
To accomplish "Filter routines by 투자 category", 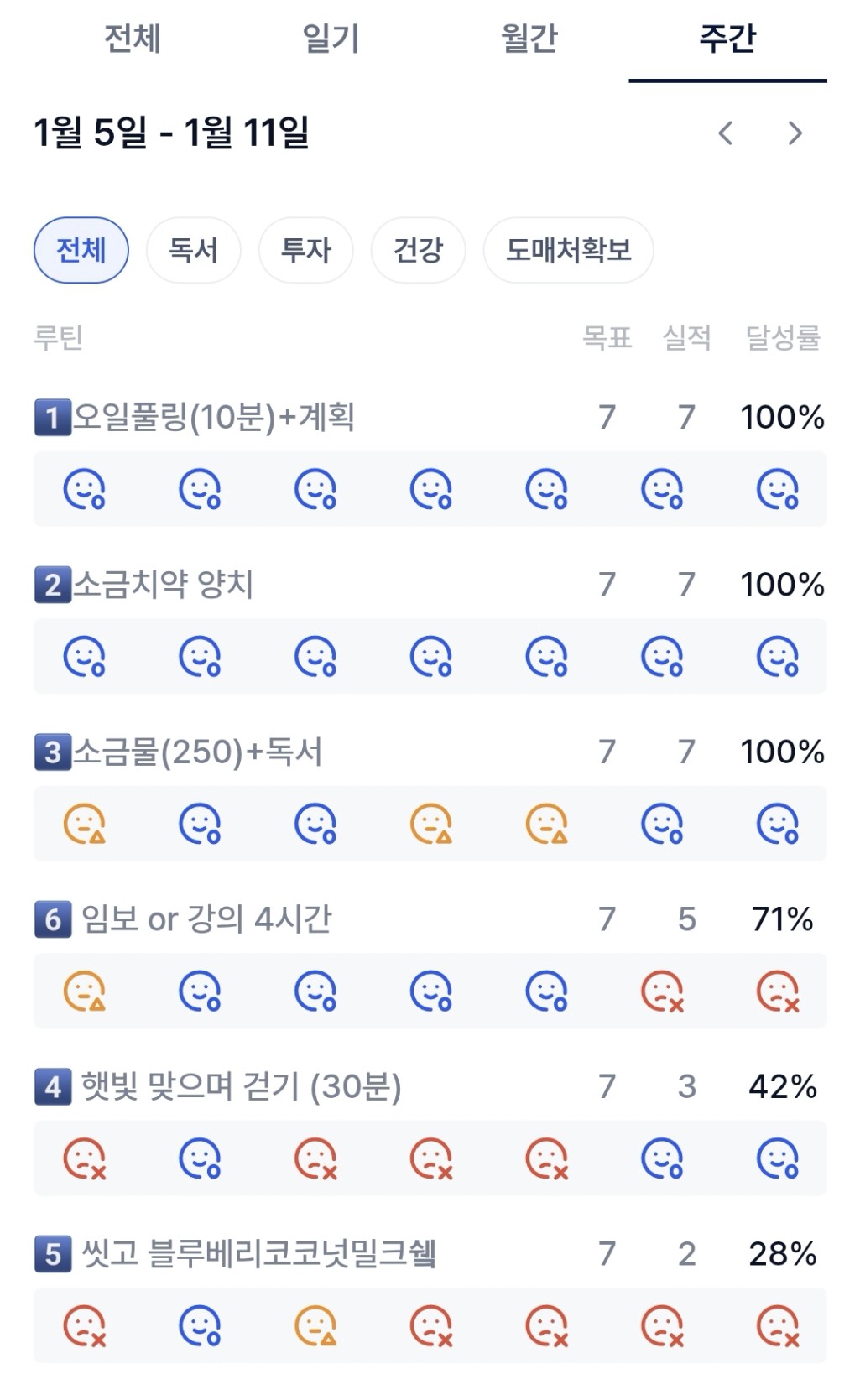I will [305, 250].
